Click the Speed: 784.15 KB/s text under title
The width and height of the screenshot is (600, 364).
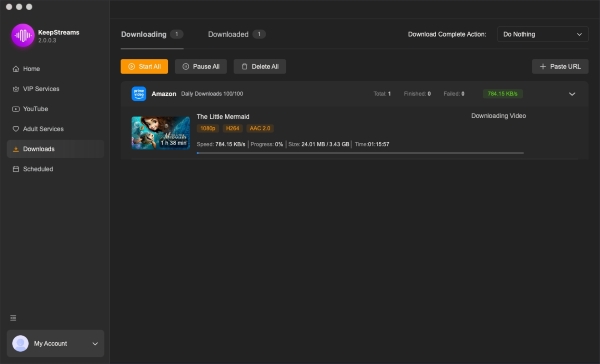(221, 144)
